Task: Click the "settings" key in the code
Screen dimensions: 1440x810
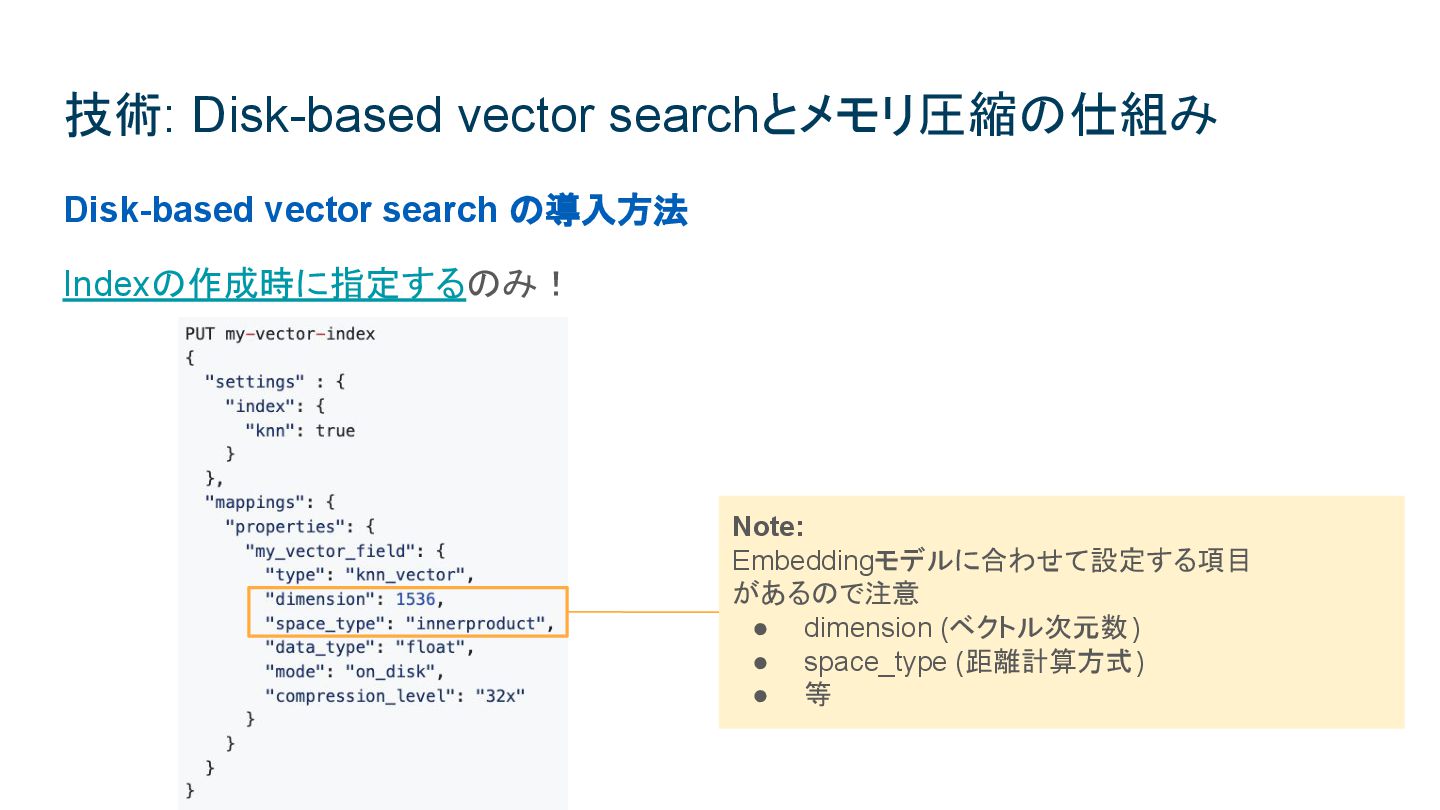Action: point(253,382)
